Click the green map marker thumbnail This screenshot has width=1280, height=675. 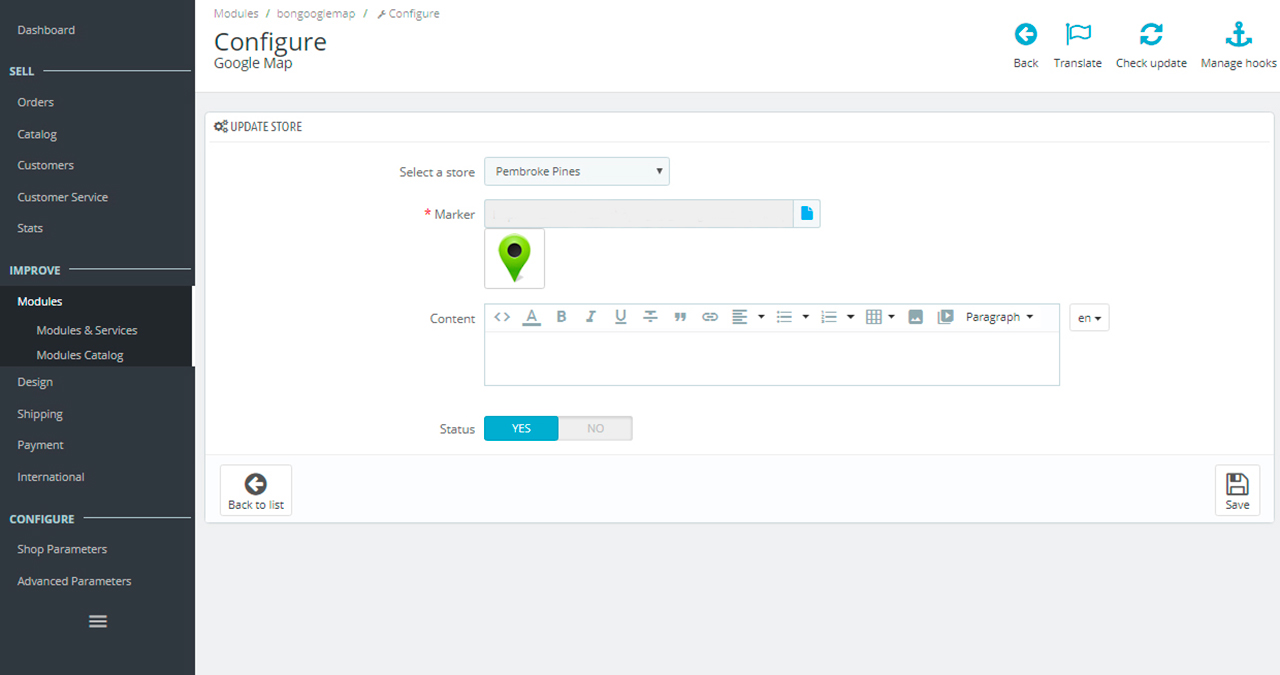515,258
